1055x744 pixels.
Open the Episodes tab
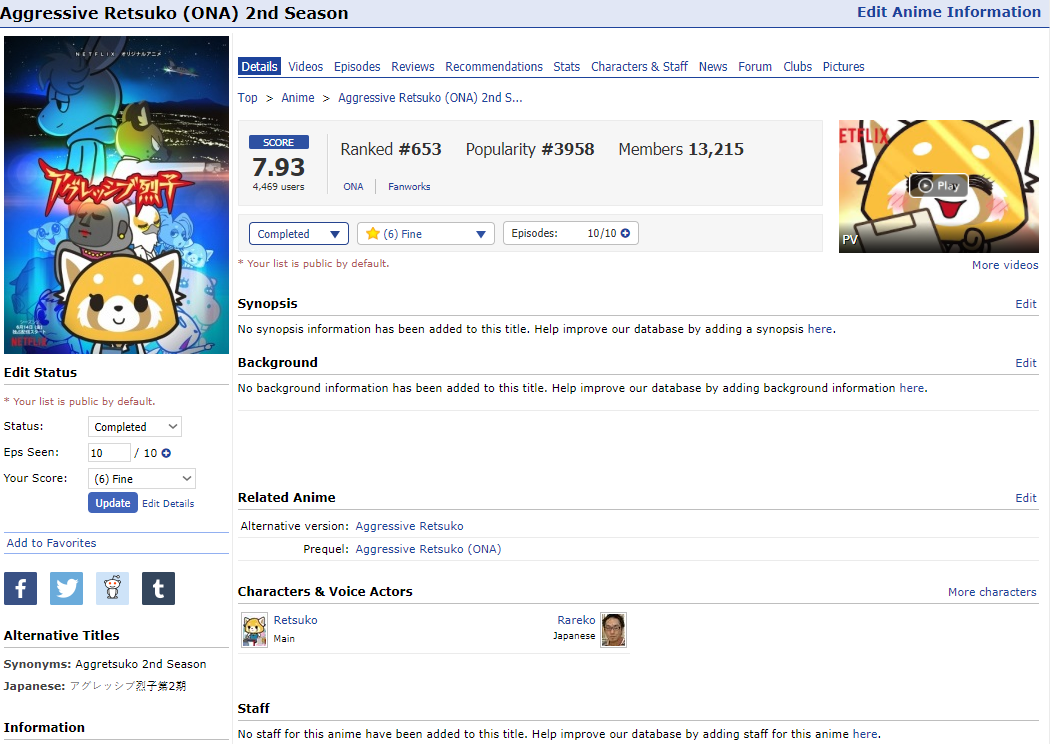tap(357, 67)
